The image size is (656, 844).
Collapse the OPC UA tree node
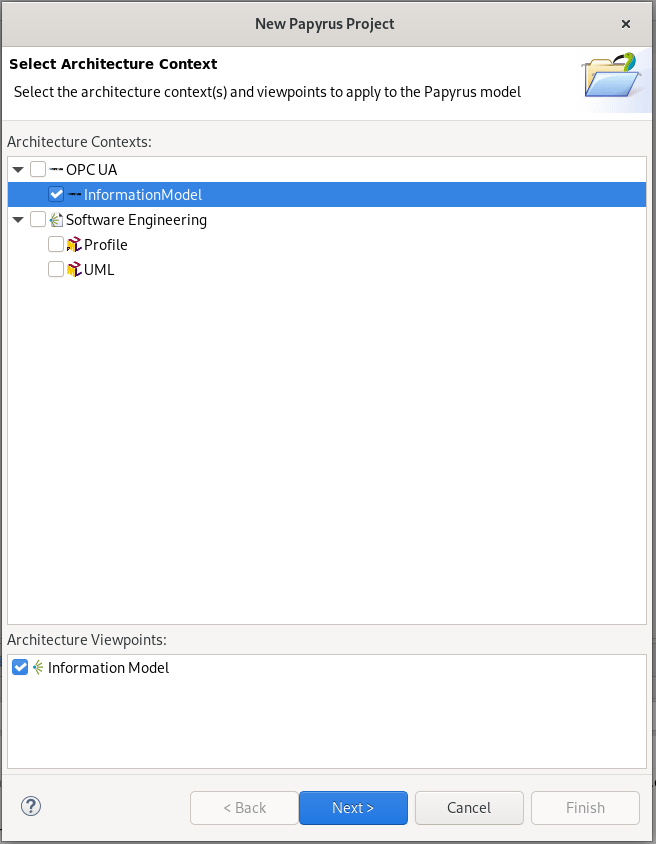point(18,170)
